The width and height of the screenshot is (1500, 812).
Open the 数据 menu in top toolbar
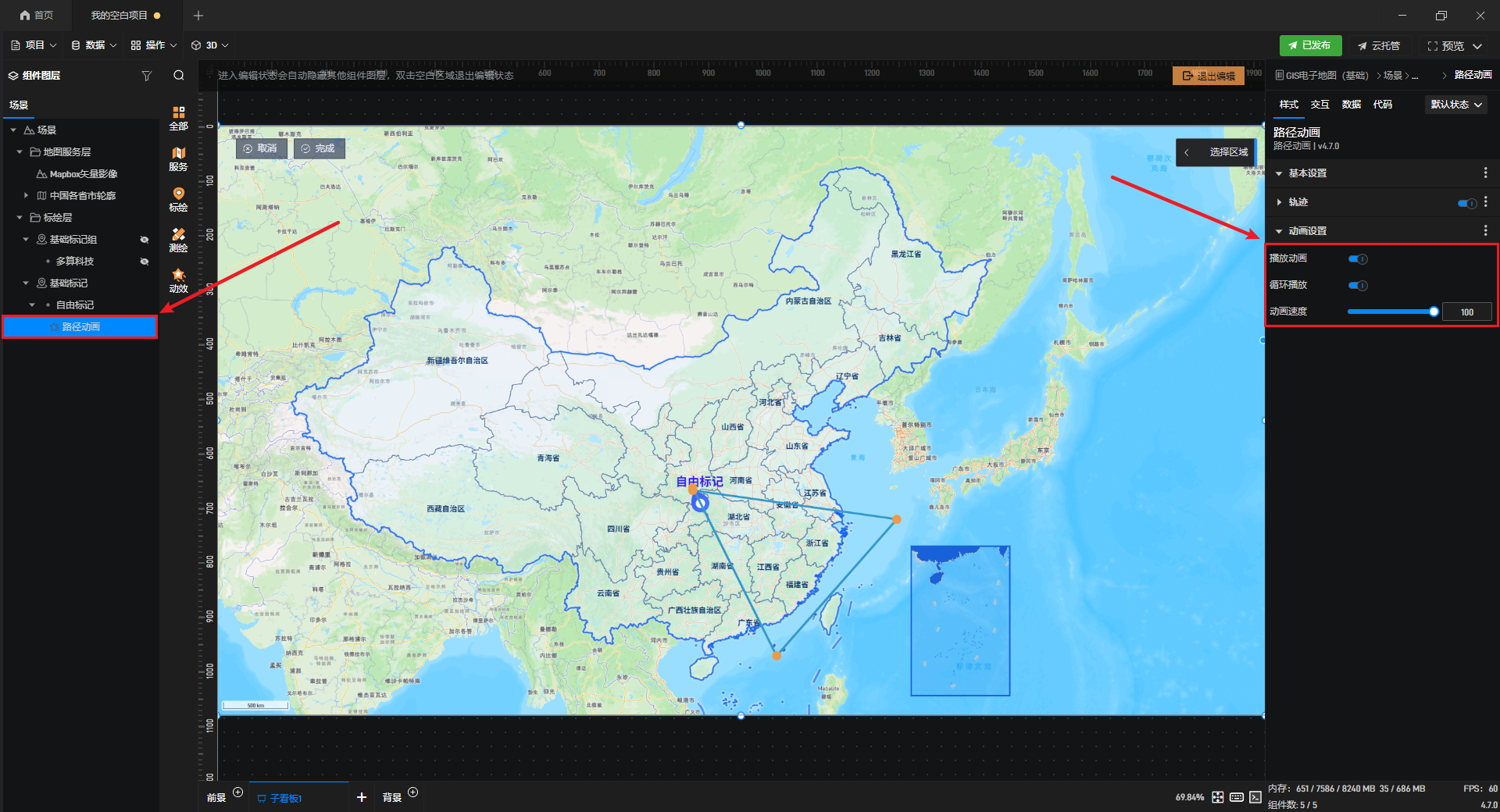tap(94, 45)
